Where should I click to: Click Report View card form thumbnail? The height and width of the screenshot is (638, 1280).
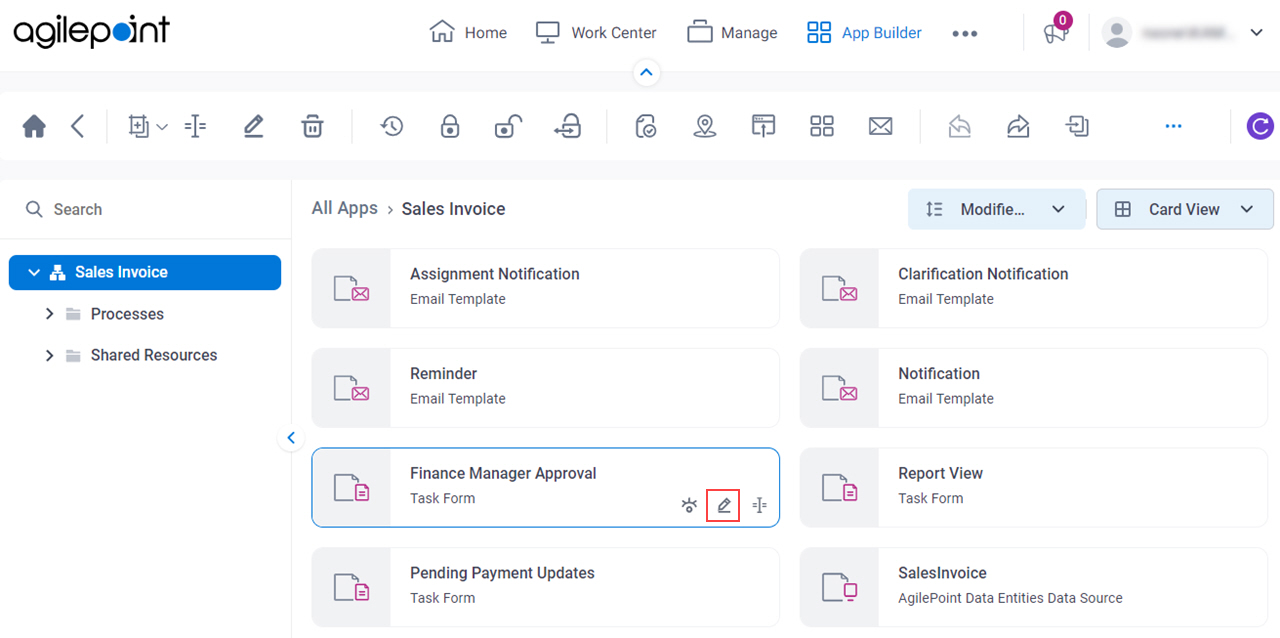click(840, 487)
